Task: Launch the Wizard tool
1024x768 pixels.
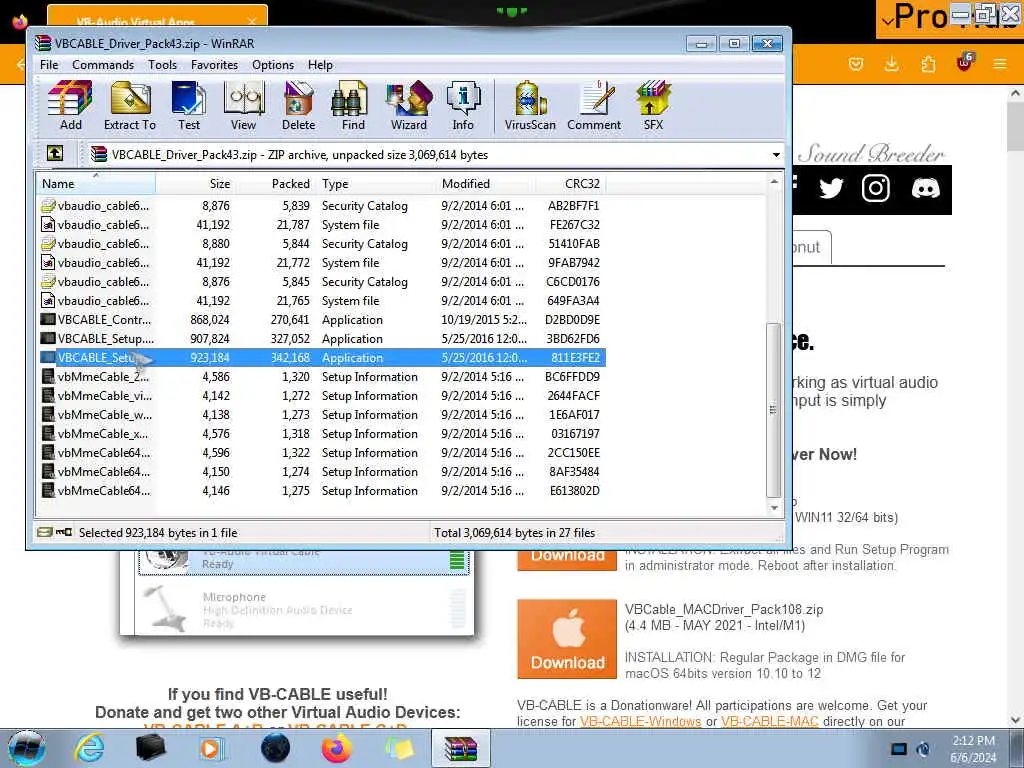Action: (409, 106)
